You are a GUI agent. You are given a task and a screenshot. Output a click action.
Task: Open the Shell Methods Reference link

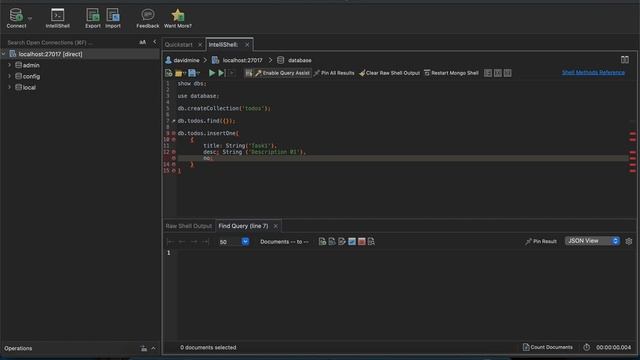click(x=593, y=73)
